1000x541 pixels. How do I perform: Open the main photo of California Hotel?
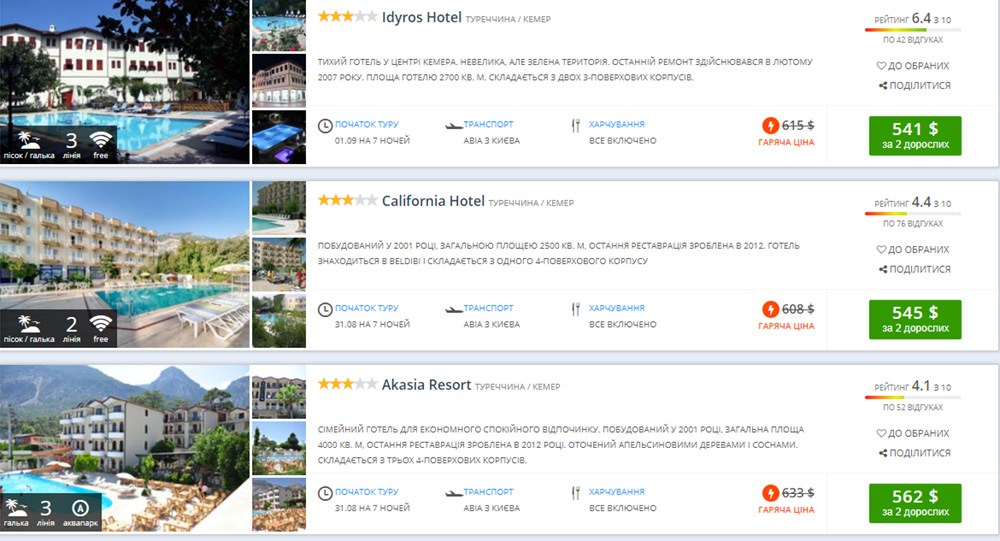click(x=124, y=265)
